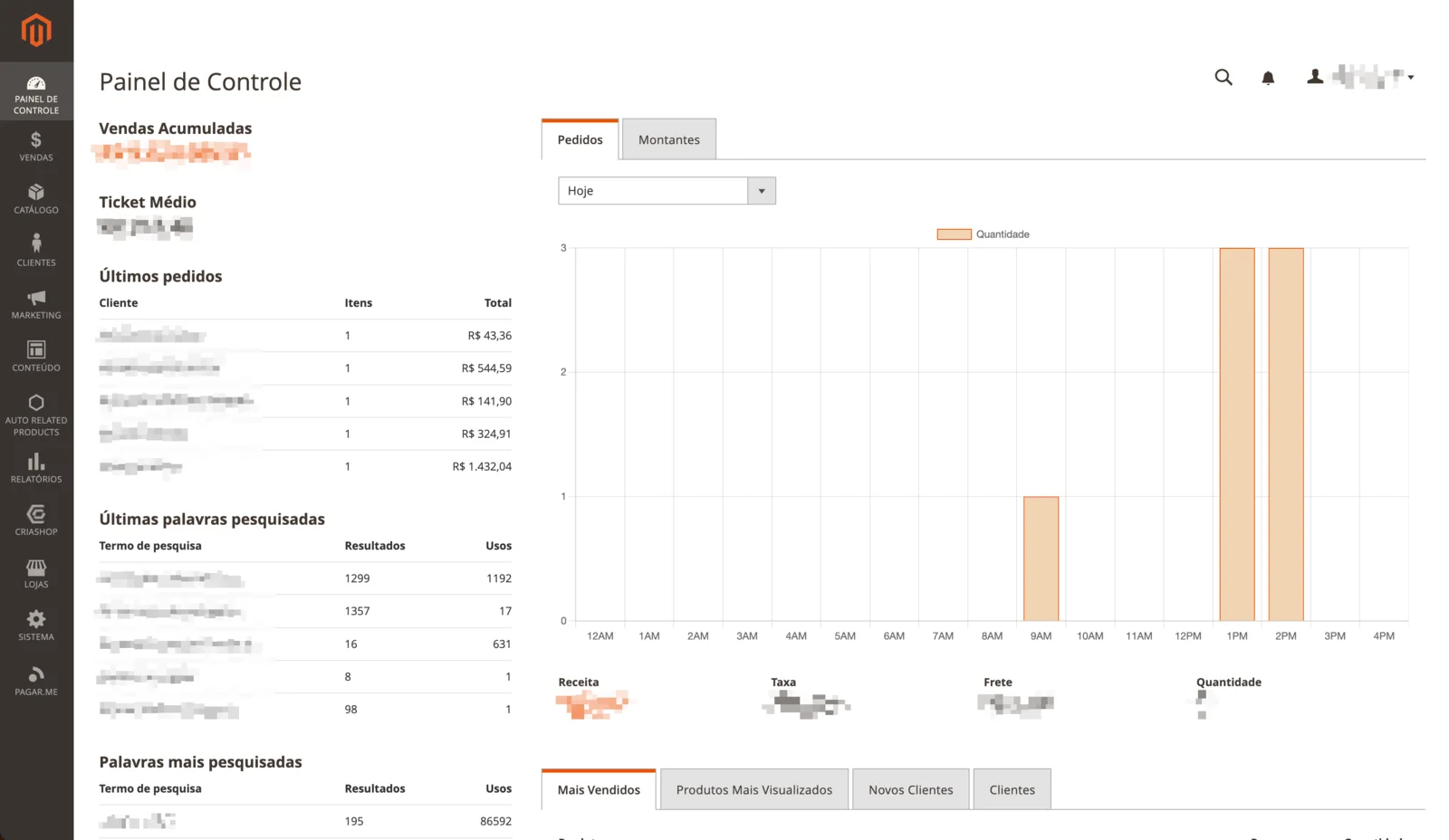Open the Lojas sidebar menu
The image size is (1449, 840).
tap(36, 573)
